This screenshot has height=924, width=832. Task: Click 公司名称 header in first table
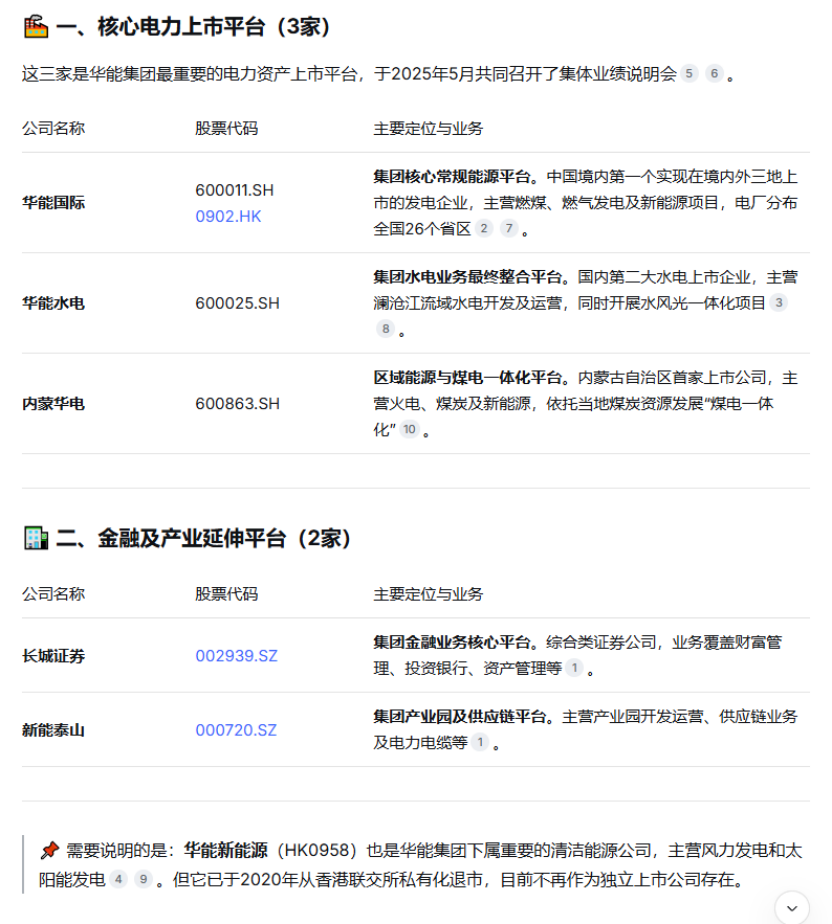54,128
